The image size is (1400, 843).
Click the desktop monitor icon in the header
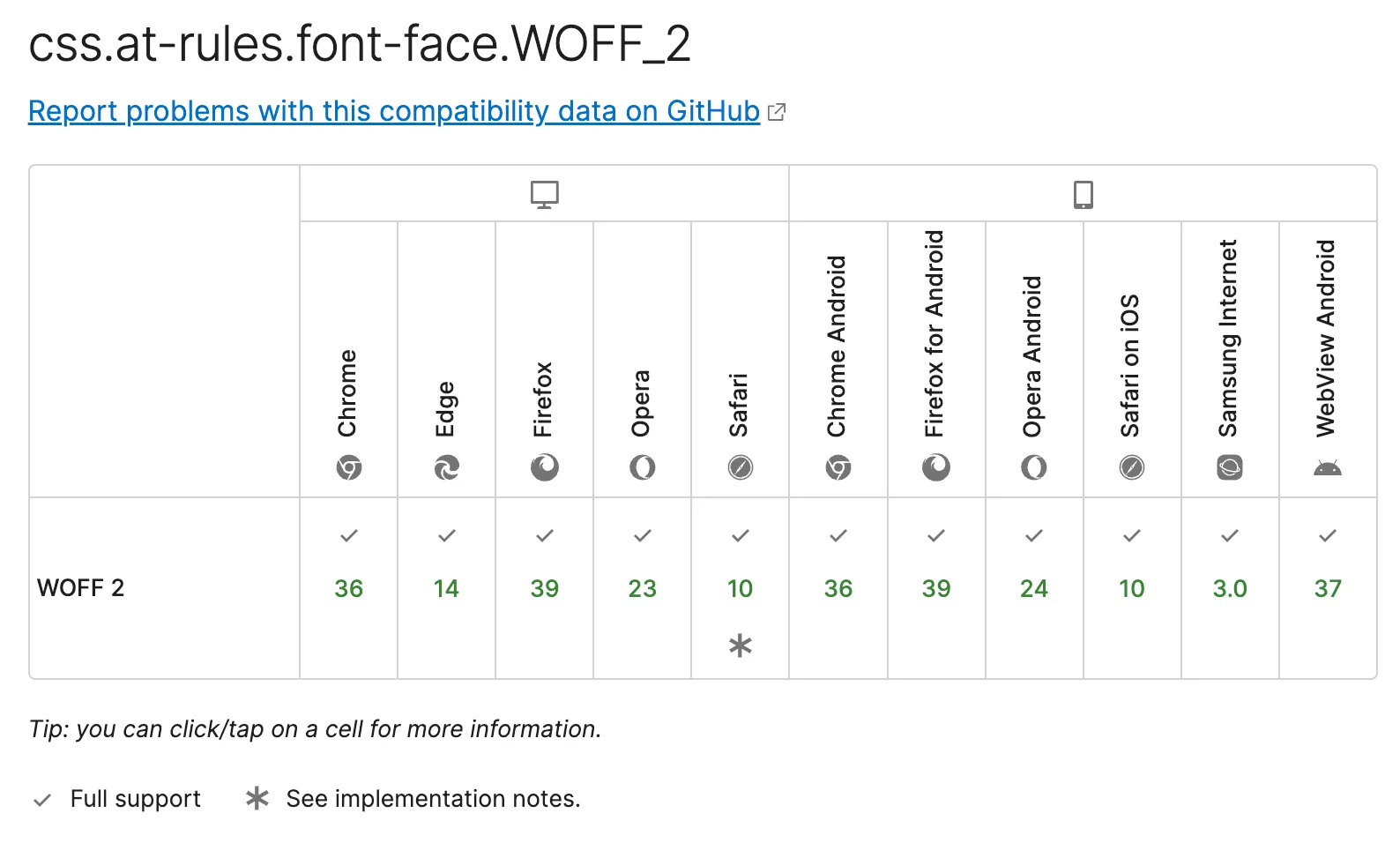(543, 193)
